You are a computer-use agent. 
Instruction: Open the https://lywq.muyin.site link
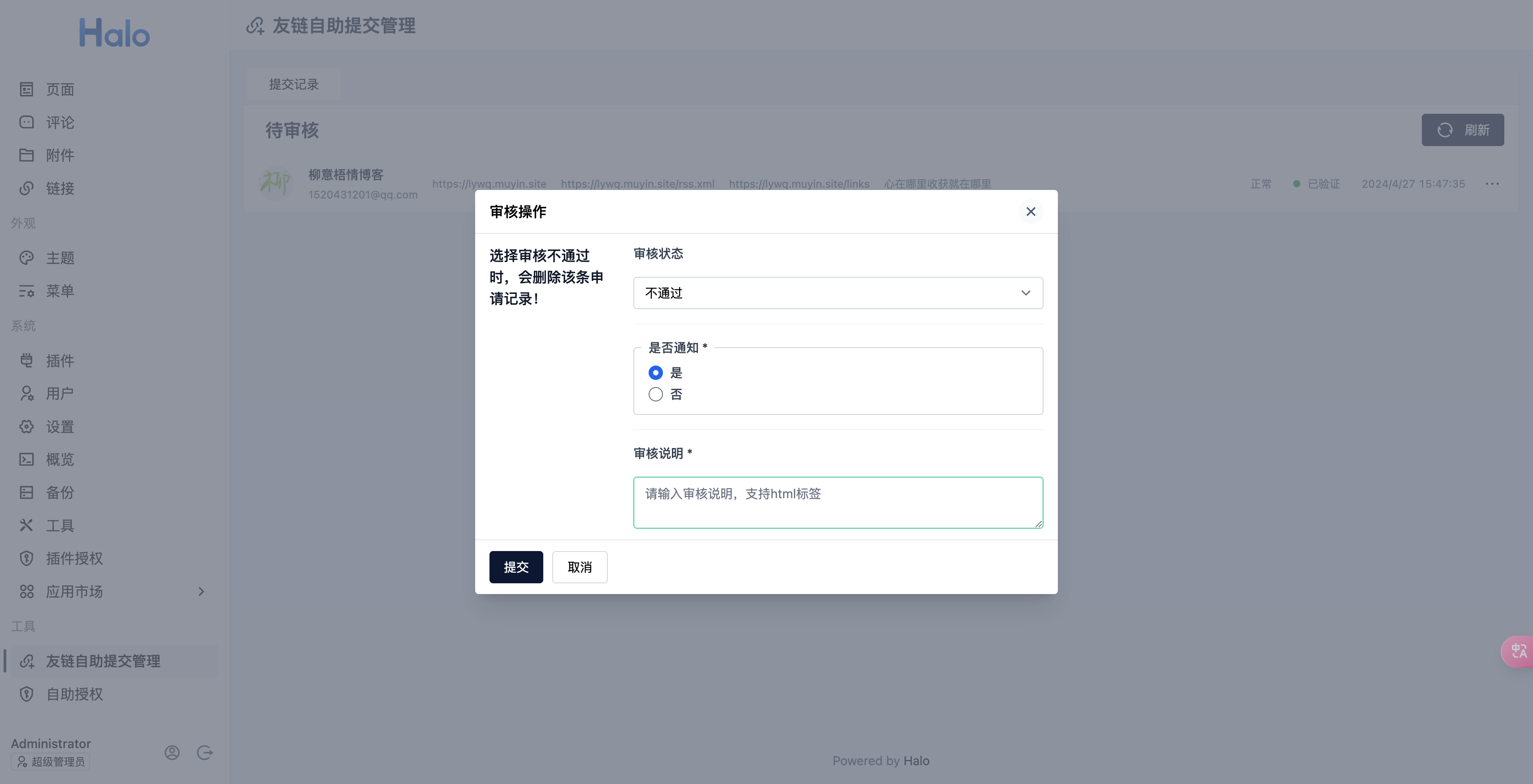pos(489,184)
